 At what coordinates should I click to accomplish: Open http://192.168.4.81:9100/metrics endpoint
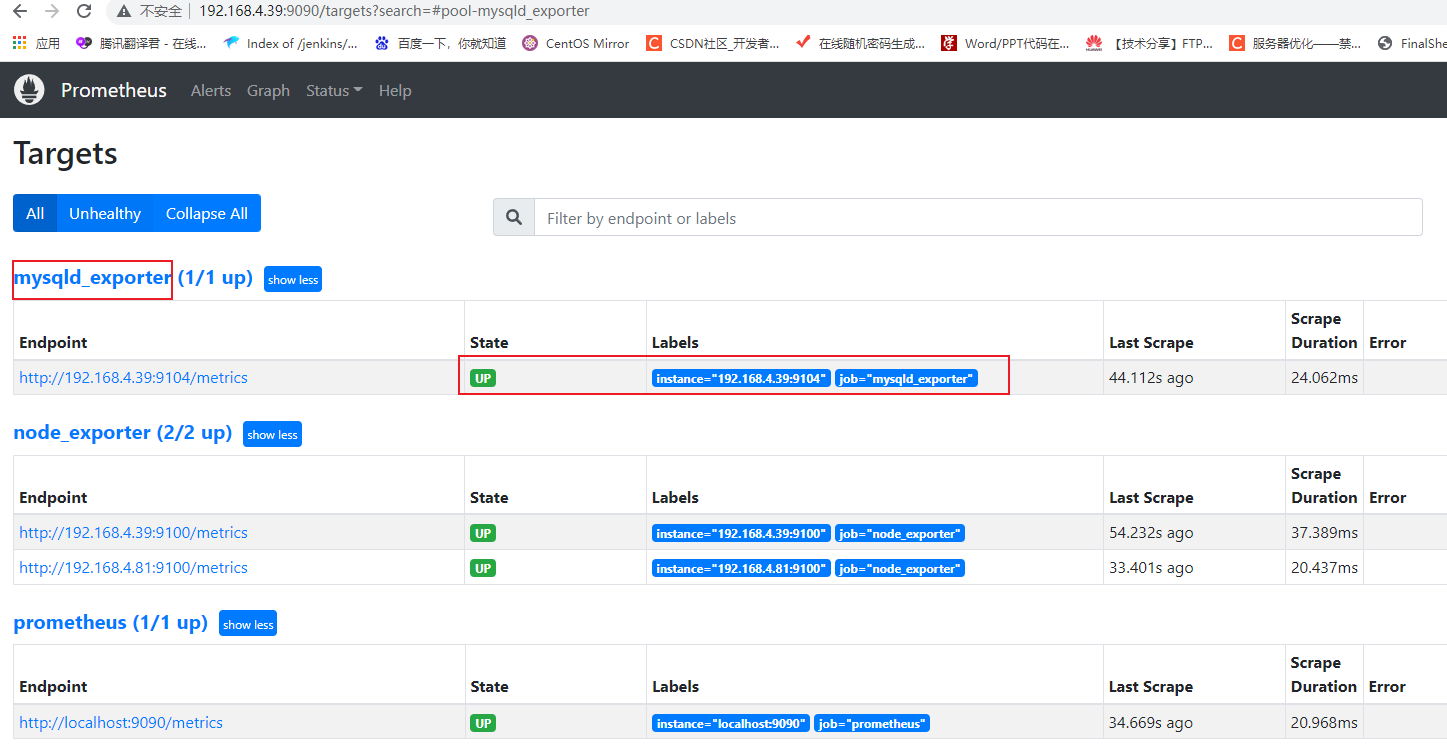[133, 568]
